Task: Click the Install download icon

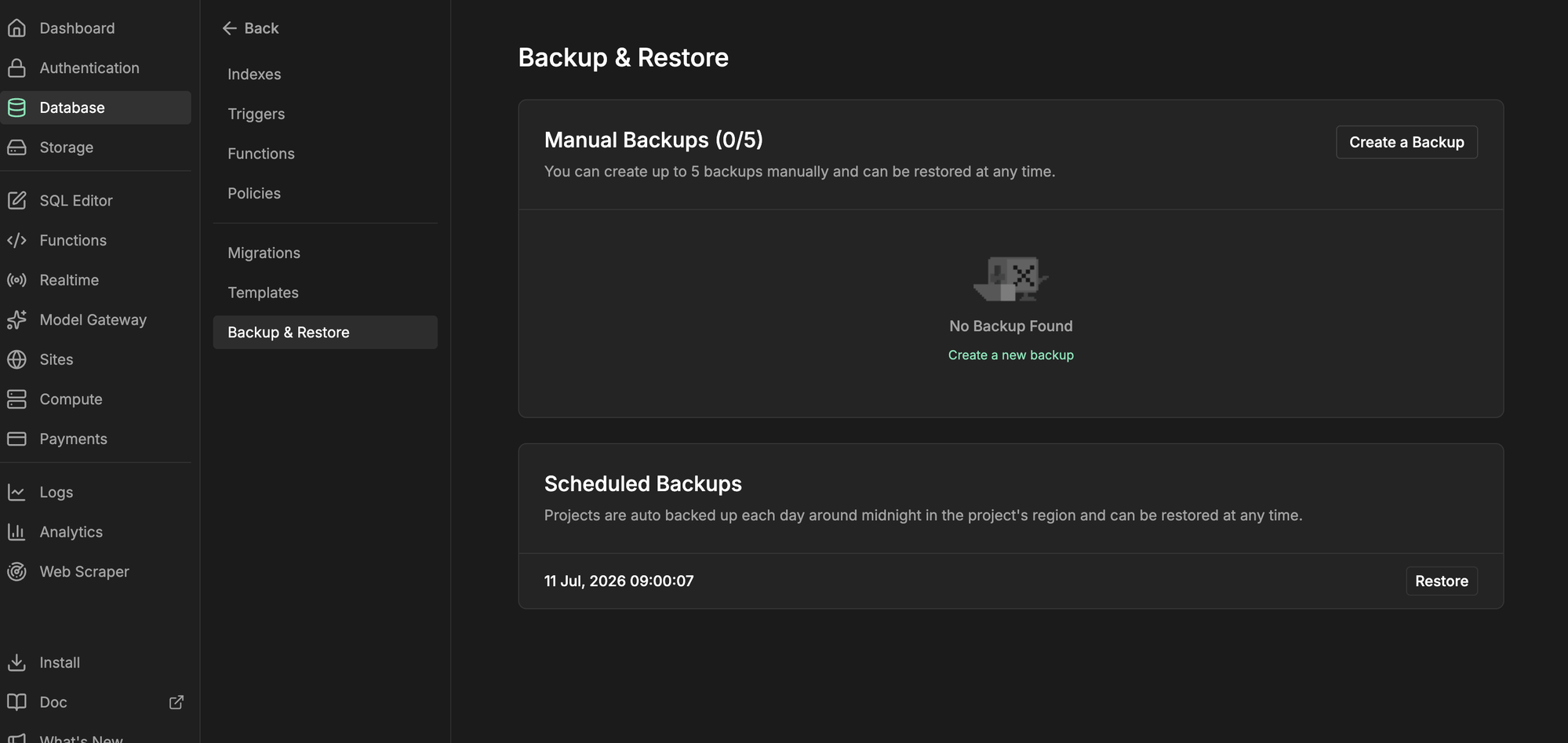Action: tap(16, 662)
